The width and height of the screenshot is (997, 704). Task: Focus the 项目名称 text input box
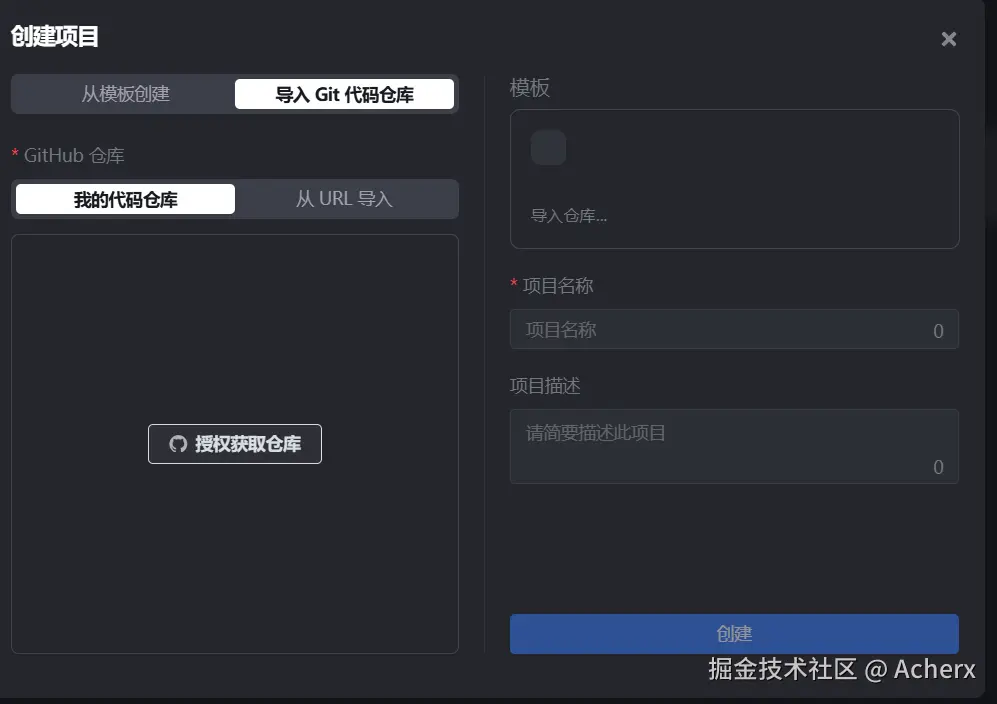pyautogui.click(x=720, y=330)
